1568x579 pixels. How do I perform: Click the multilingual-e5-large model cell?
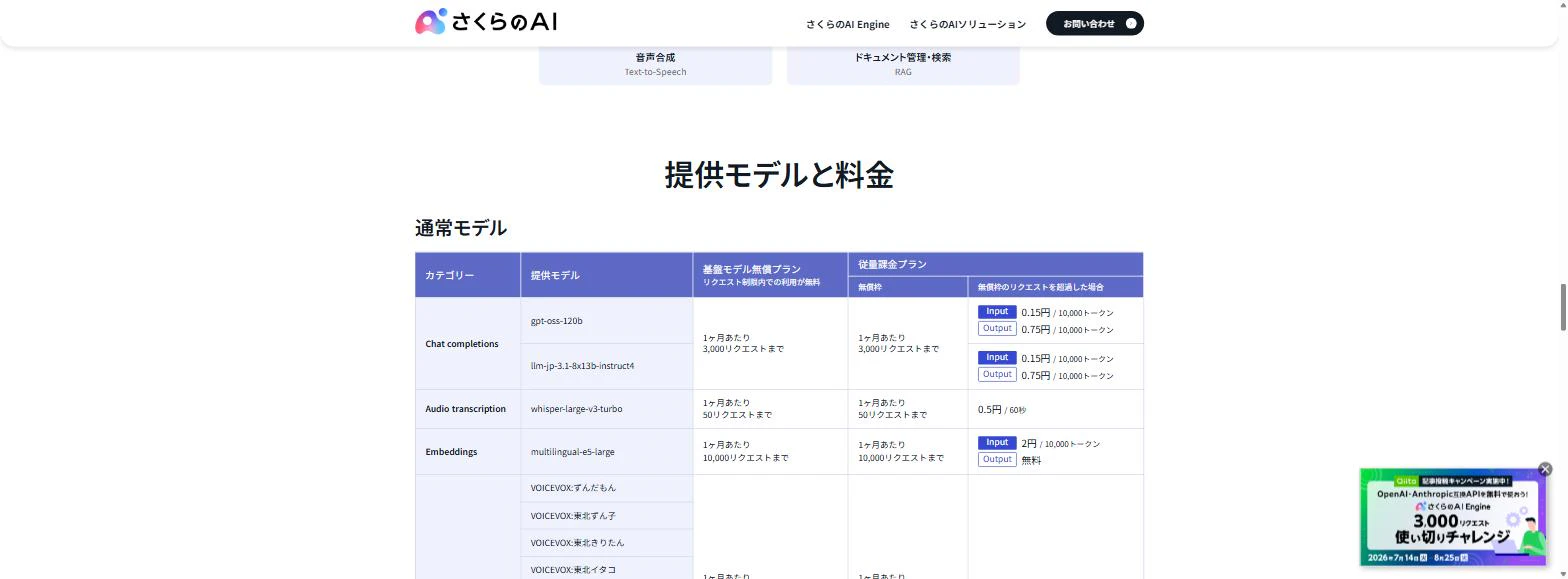(x=606, y=452)
